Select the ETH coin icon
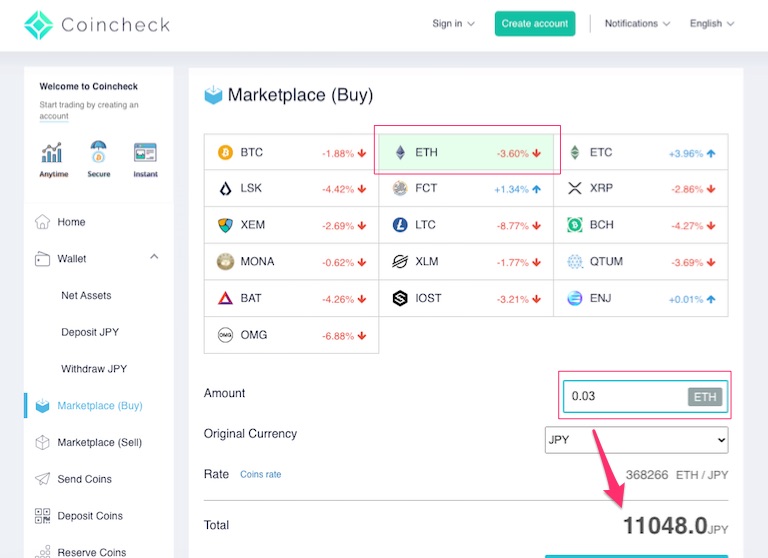 [400, 152]
